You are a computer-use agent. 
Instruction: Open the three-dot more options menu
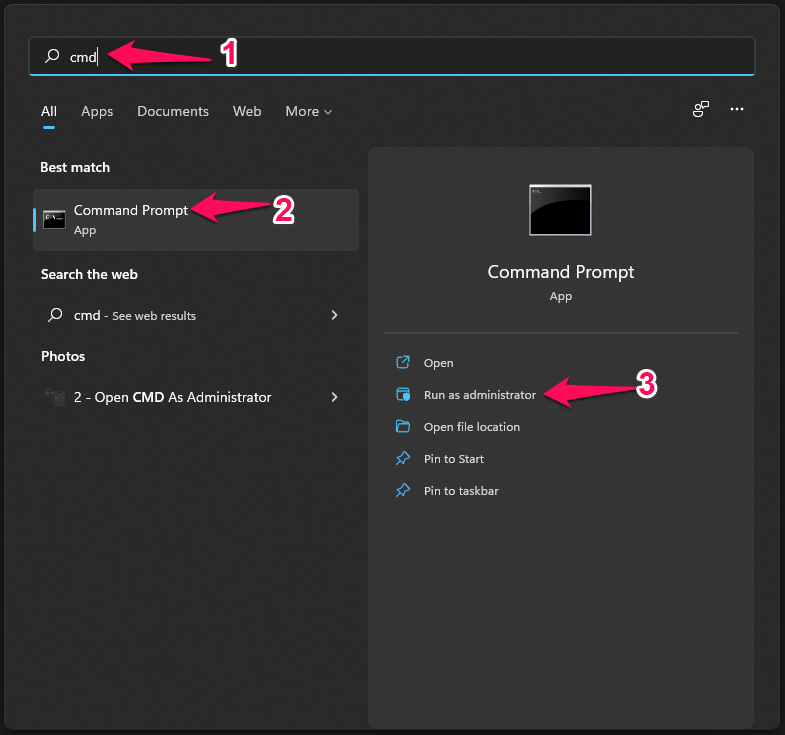click(737, 110)
